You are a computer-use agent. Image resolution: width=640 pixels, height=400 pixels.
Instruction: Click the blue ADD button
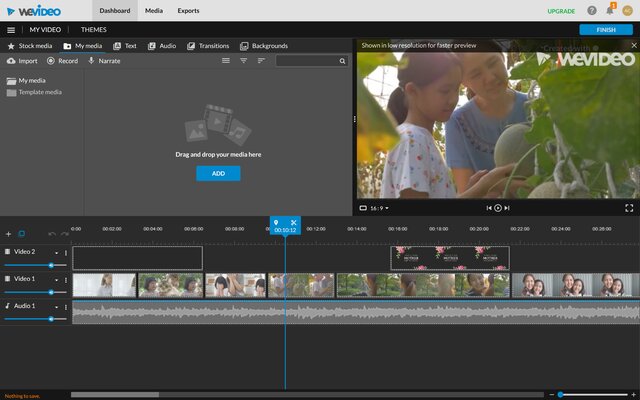click(x=218, y=173)
